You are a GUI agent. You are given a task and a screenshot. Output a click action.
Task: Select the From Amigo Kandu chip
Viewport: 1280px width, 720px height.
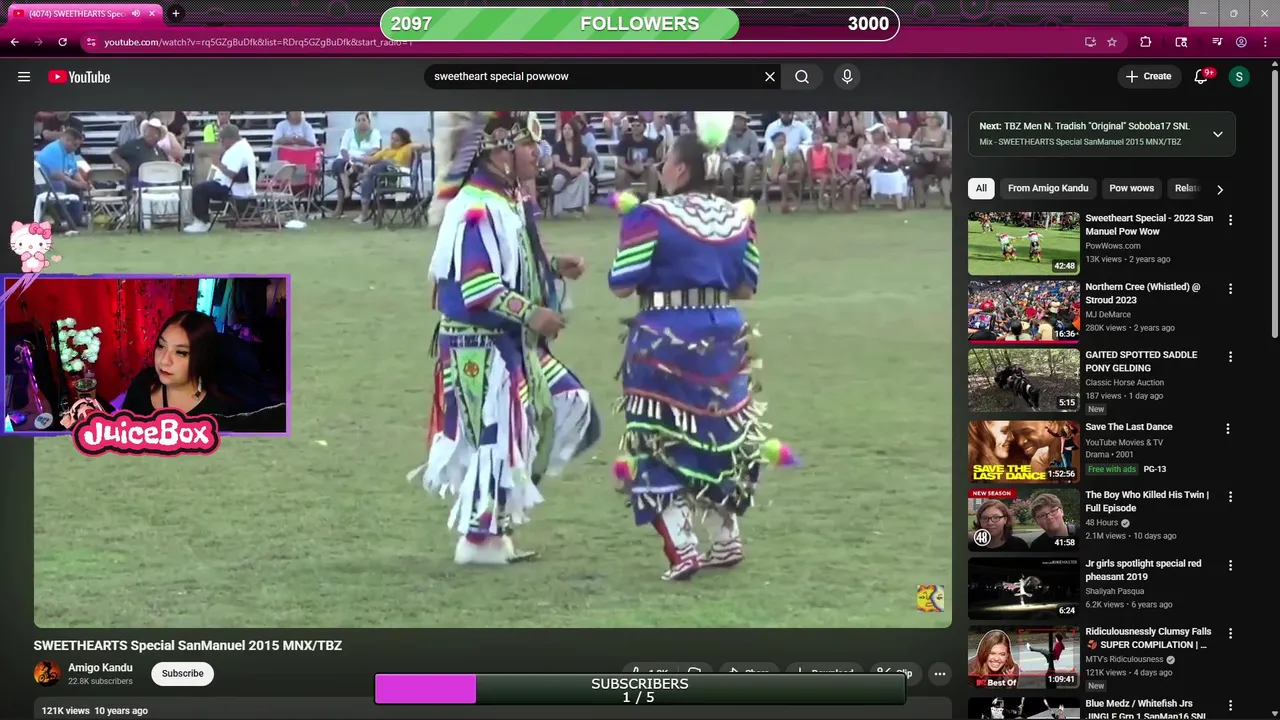(x=1048, y=188)
